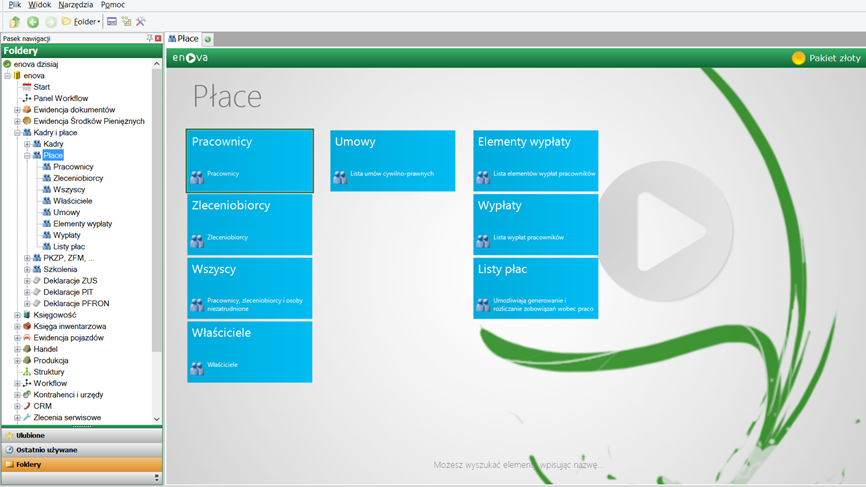Viewport: 866px width, 487px height.
Task: Select Wypłaty in the tree
Action: tap(67, 235)
